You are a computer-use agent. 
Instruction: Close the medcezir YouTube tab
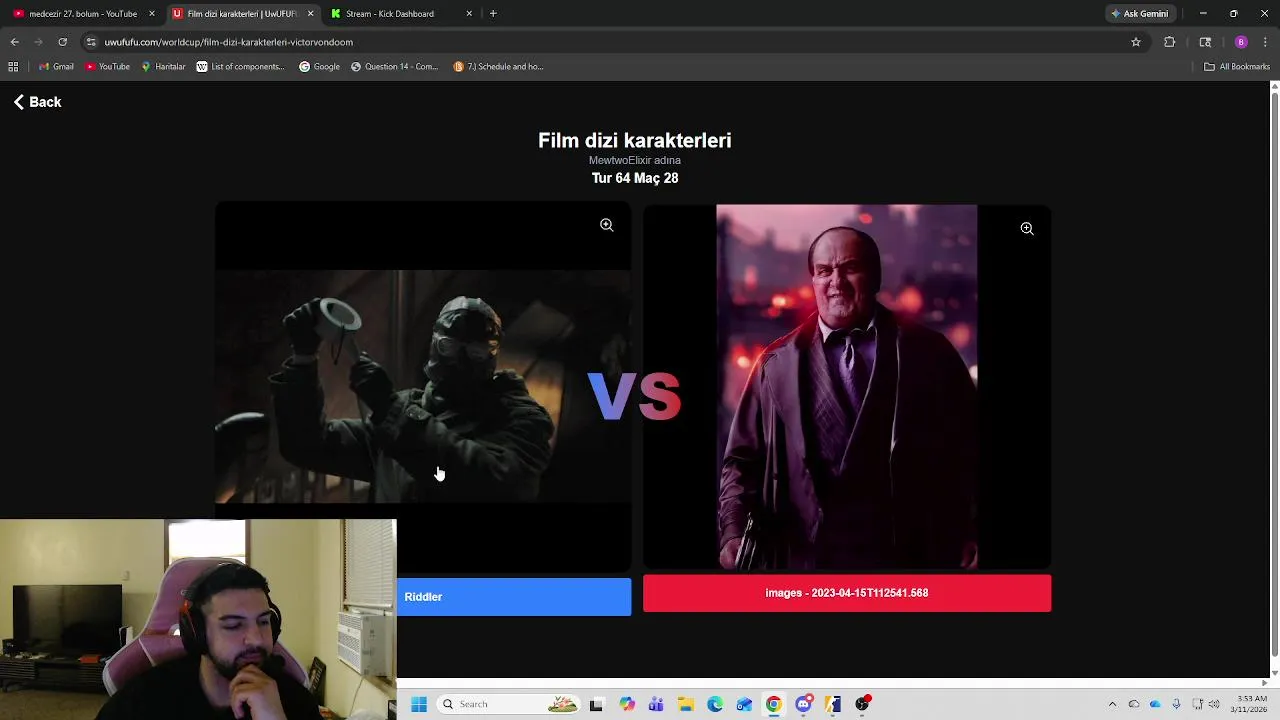152,14
